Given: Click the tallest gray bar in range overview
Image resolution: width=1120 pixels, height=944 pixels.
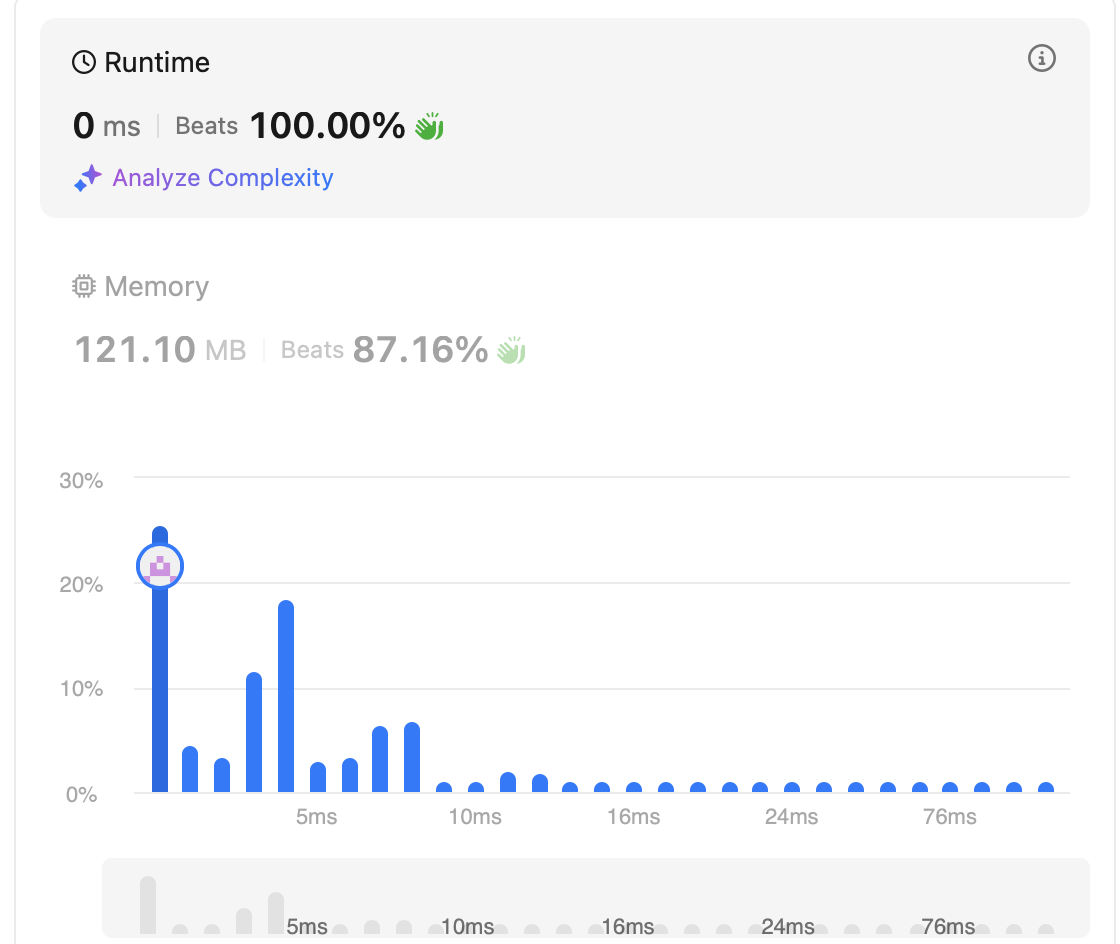Looking at the screenshot, I should coord(148,904).
